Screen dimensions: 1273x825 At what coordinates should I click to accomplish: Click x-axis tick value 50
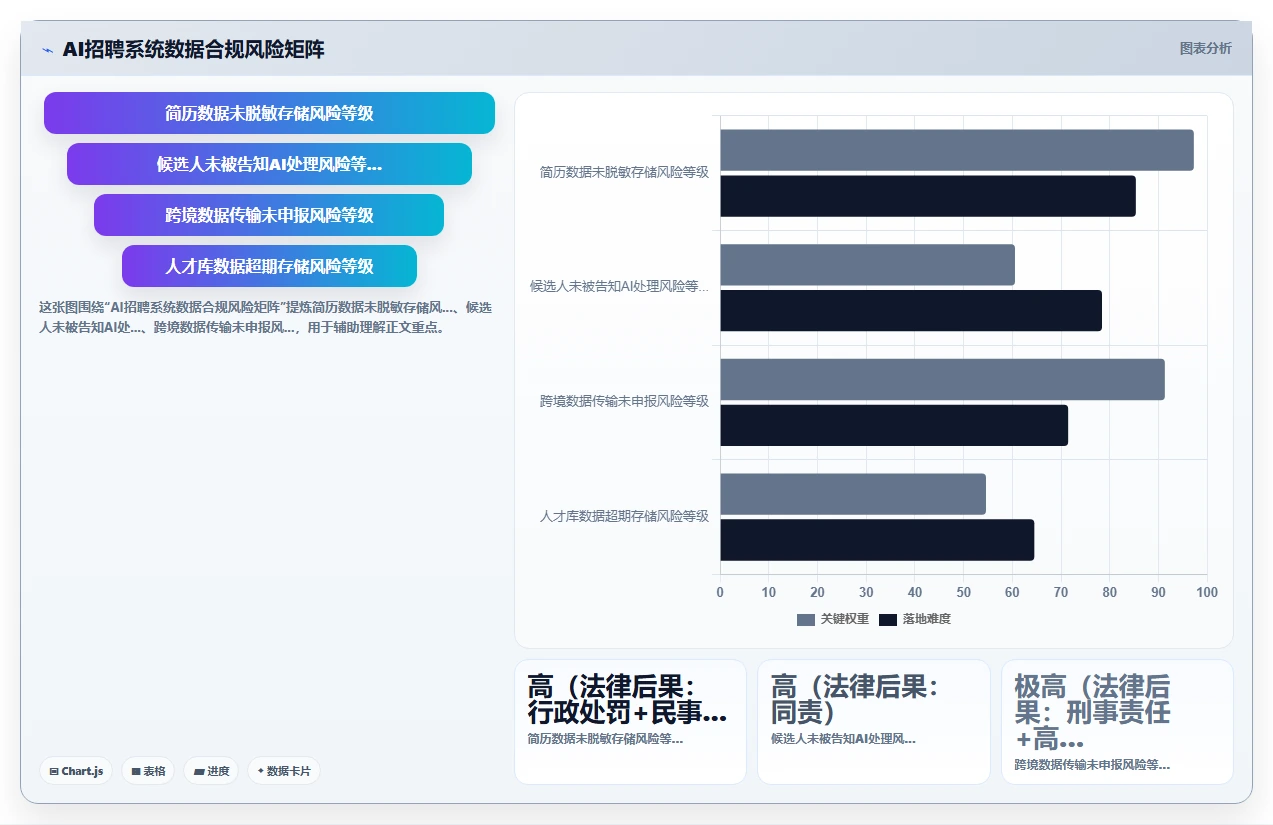pos(964,592)
